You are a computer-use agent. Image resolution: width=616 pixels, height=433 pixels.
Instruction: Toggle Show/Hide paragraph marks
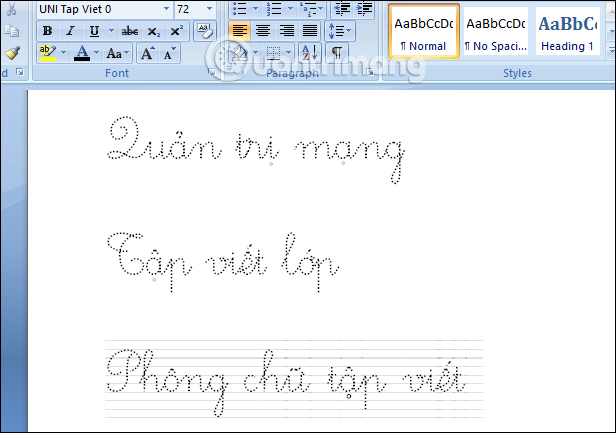click(337, 53)
